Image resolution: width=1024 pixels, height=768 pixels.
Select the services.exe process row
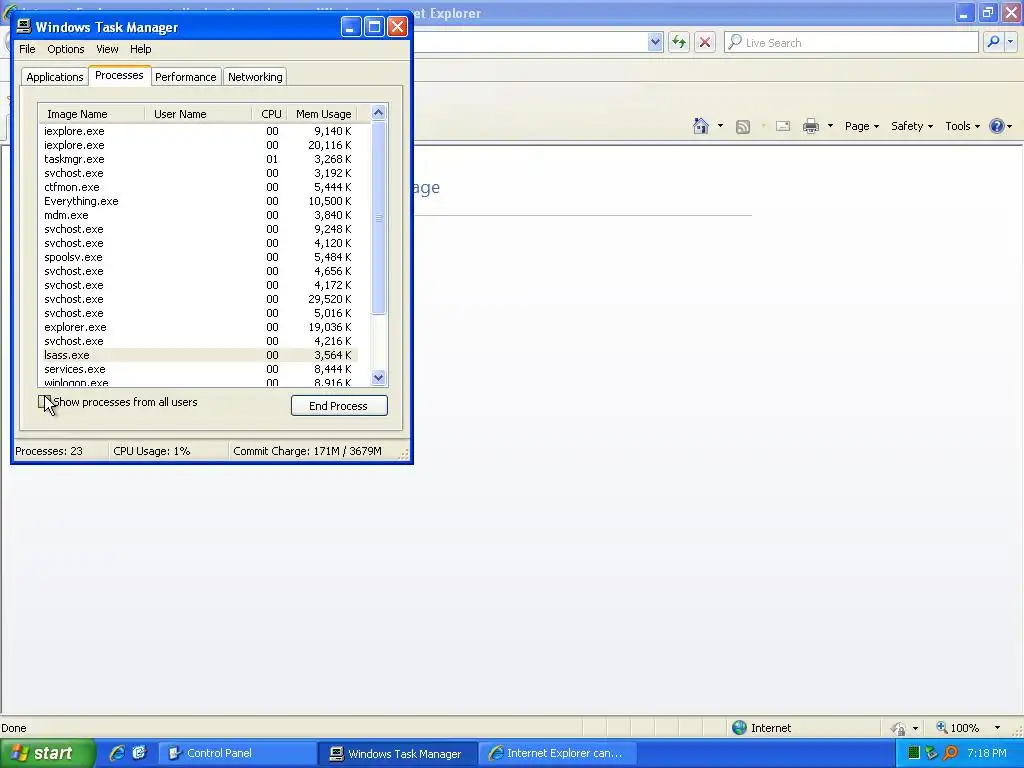coord(198,369)
